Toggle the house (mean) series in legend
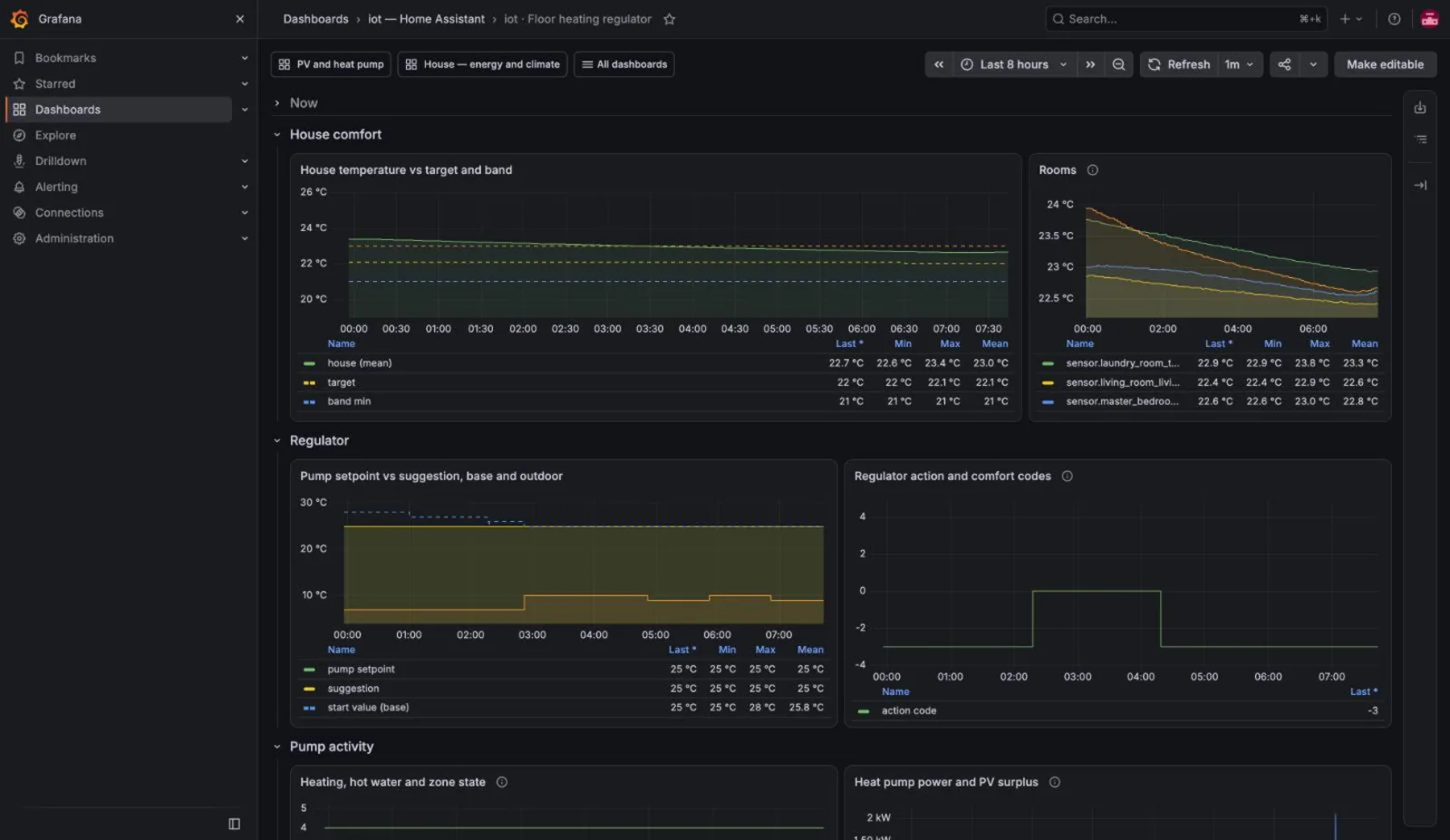The width and height of the screenshot is (1450, 840). (x=360, y=363)
